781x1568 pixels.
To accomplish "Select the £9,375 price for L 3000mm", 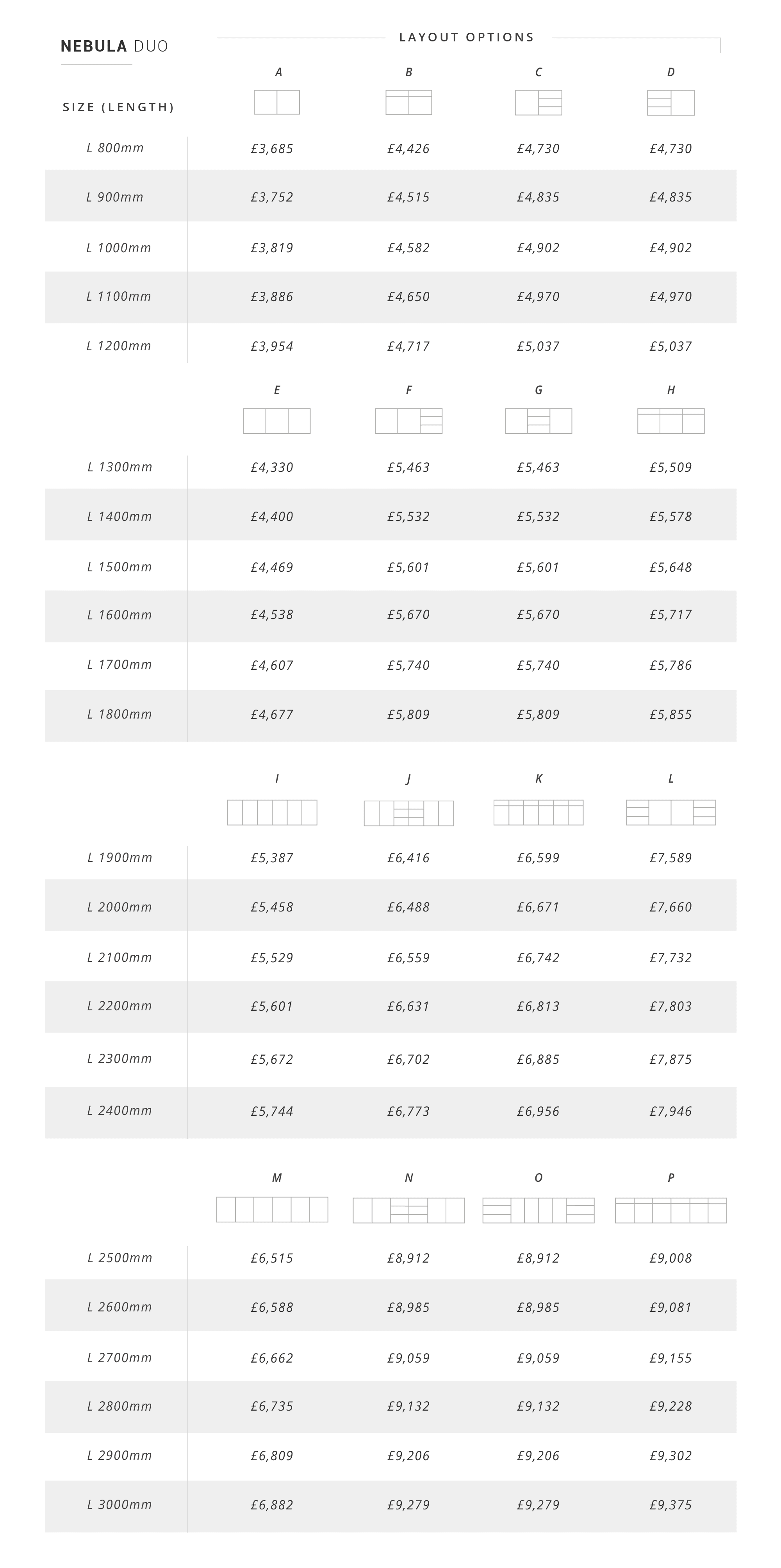I will pos(671,1505).
